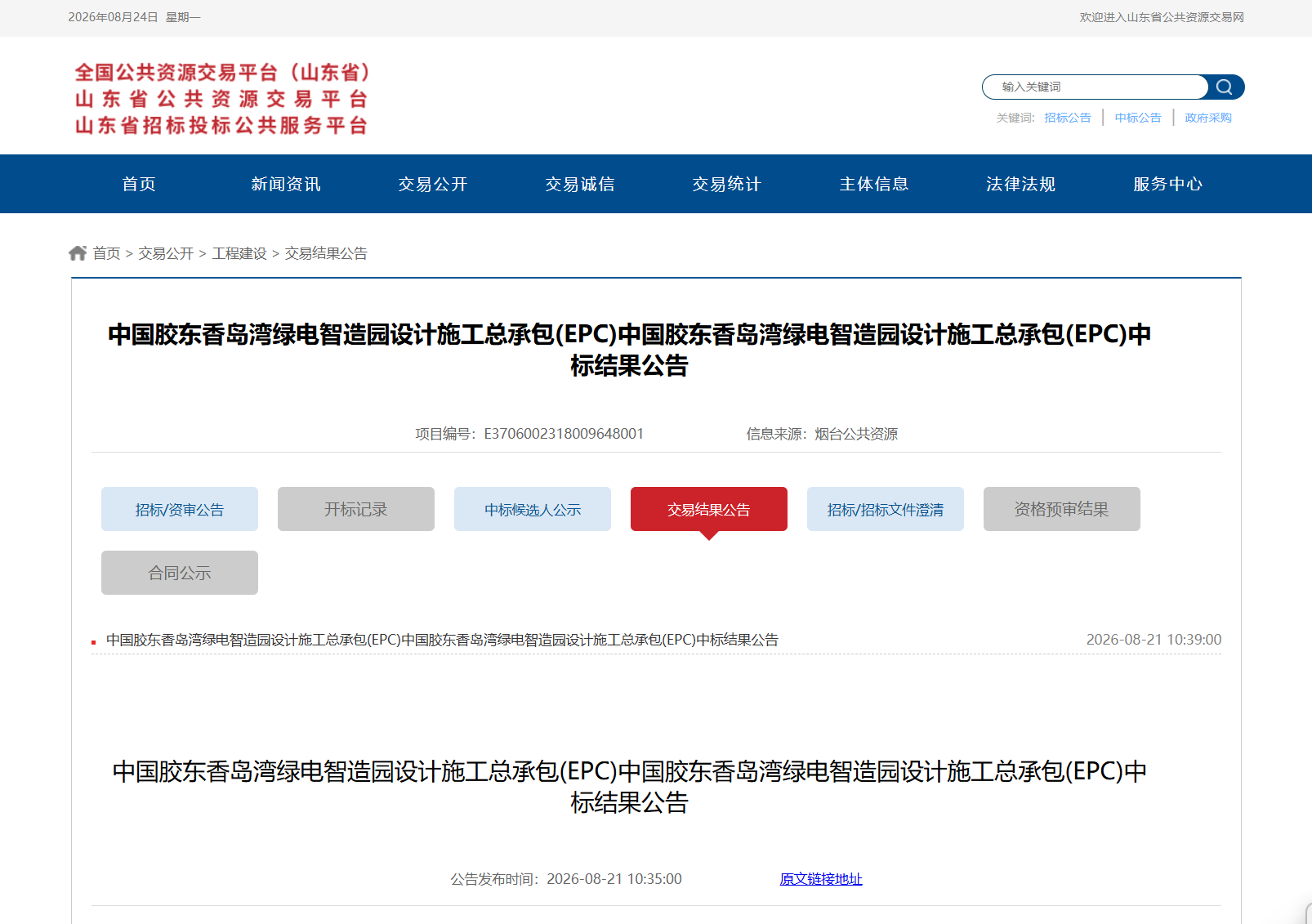
Task: Click the search magnifier icon button
Action: 1225,87
